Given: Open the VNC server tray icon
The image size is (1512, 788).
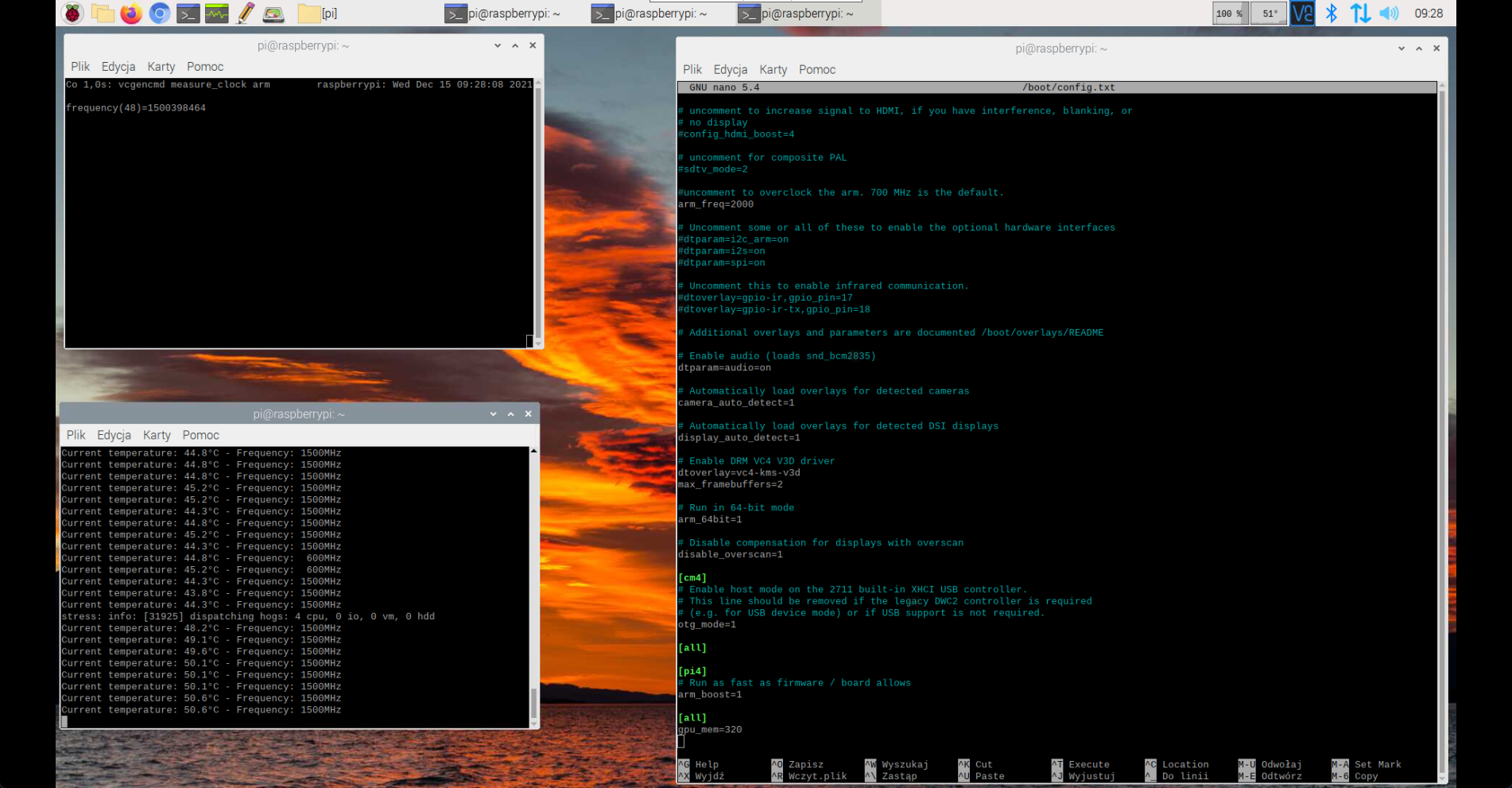Looking at the screenshot, I should point(1302,13).
